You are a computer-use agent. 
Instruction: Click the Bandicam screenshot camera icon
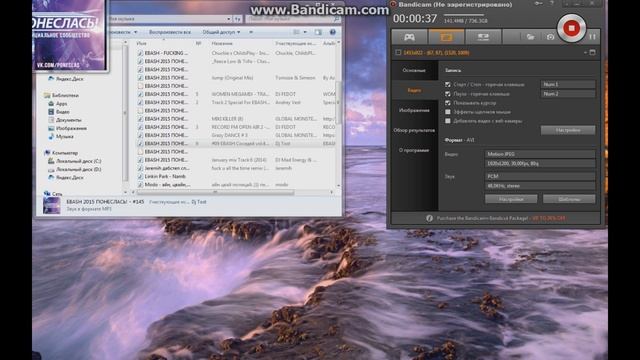pyautogui.click(x=550, y=37)
